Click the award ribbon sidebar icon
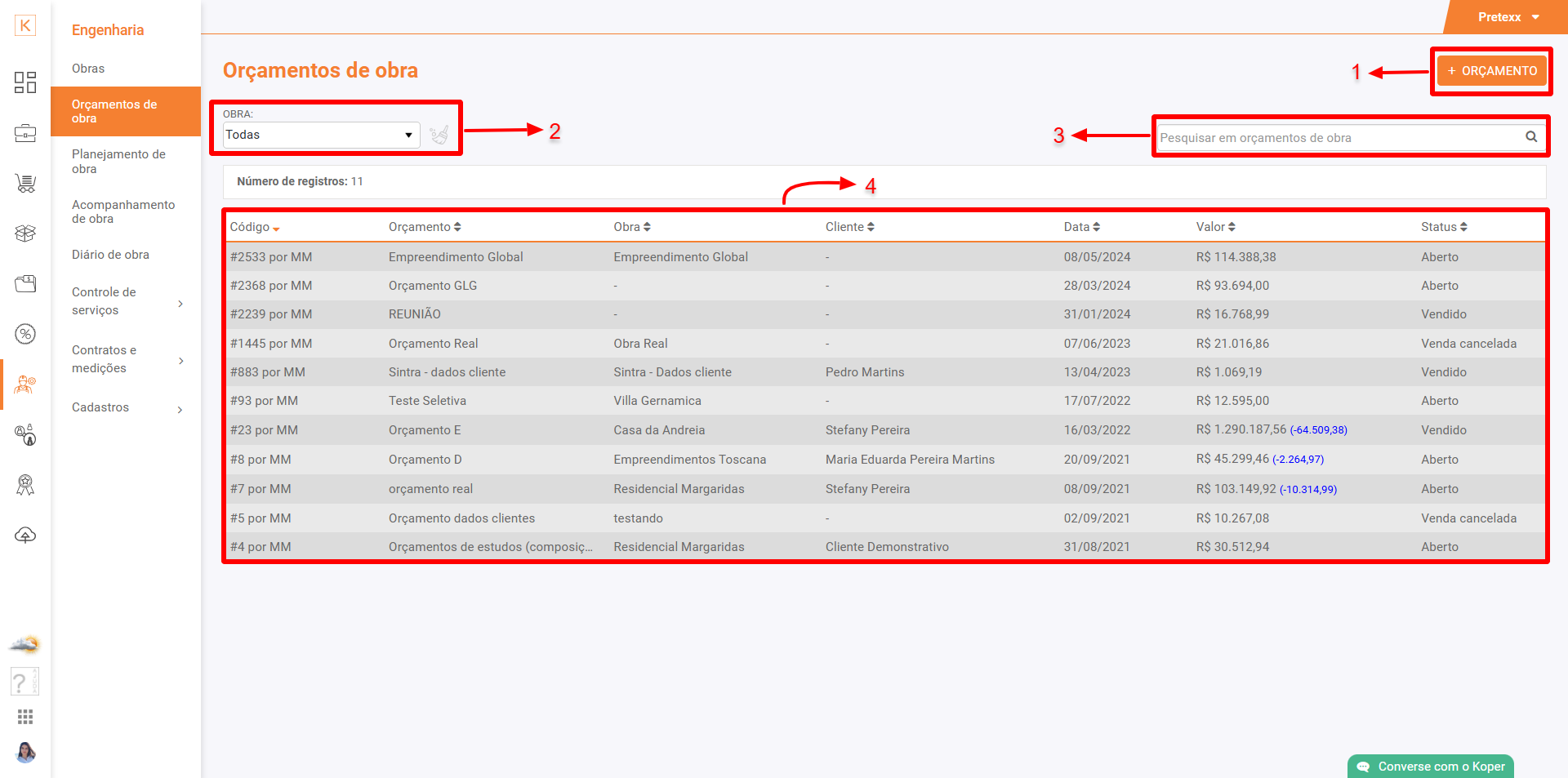Screen dimensions: 1568x778 25,485
